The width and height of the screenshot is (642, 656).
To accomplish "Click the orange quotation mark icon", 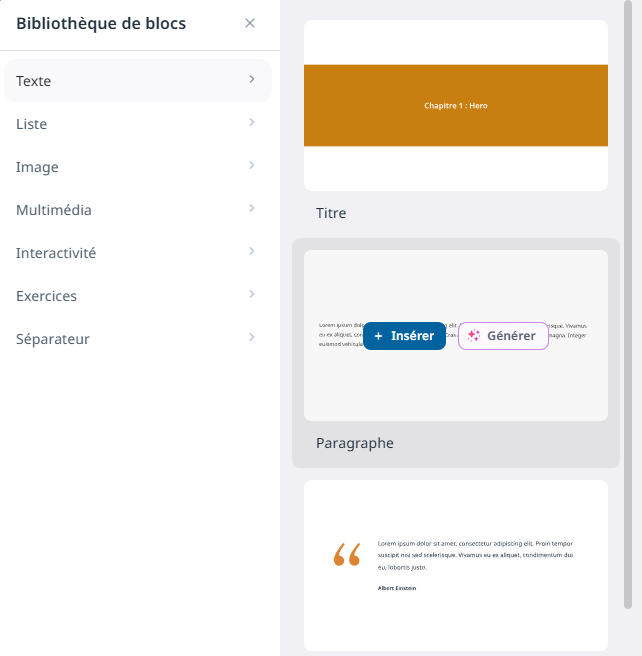I will (x=347, y=555).
